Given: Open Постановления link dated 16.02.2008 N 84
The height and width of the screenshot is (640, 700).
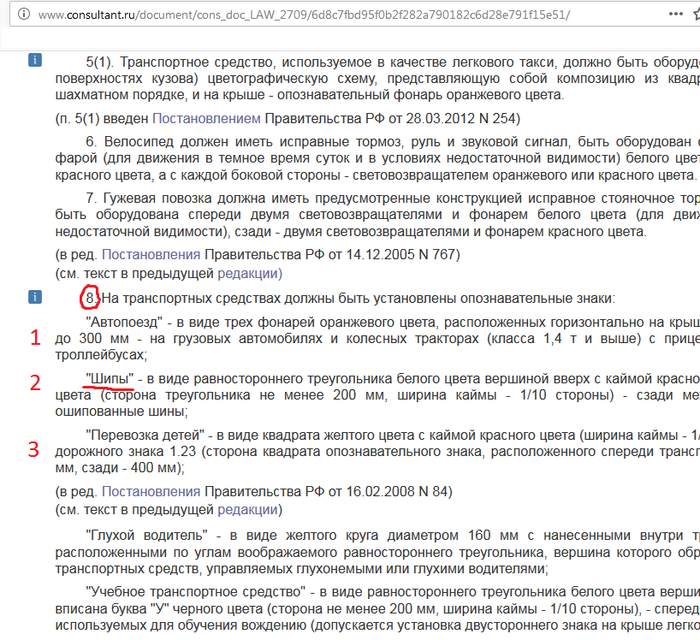Looking at the screenshot, I should click(151, 491).
